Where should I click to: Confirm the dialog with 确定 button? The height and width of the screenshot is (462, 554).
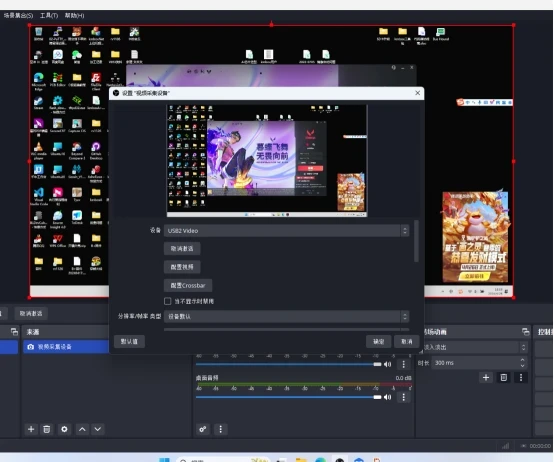pos(378,342)
